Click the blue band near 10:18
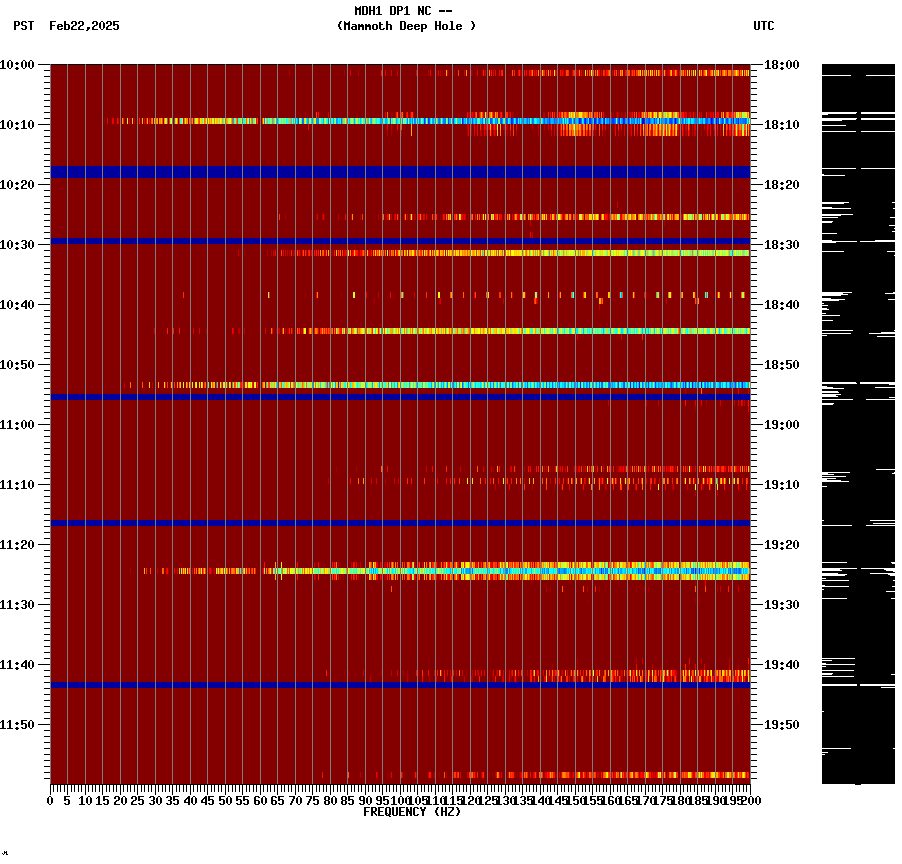Screen dimensions: 902x864 [400, 170]
